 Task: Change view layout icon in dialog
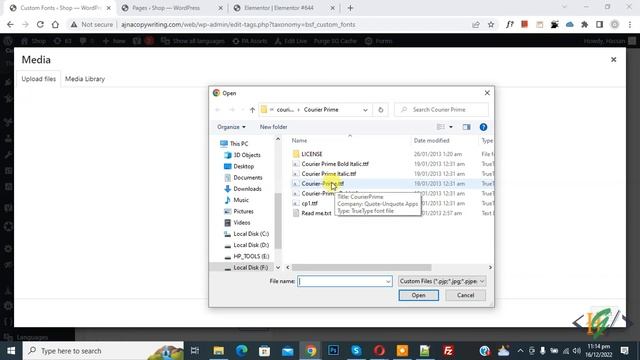pos(440,127)
